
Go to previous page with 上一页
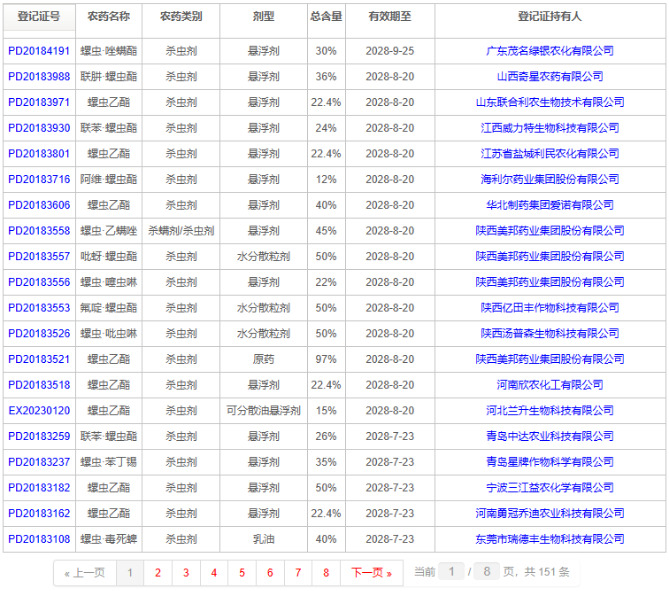click(x=85, y=573)
